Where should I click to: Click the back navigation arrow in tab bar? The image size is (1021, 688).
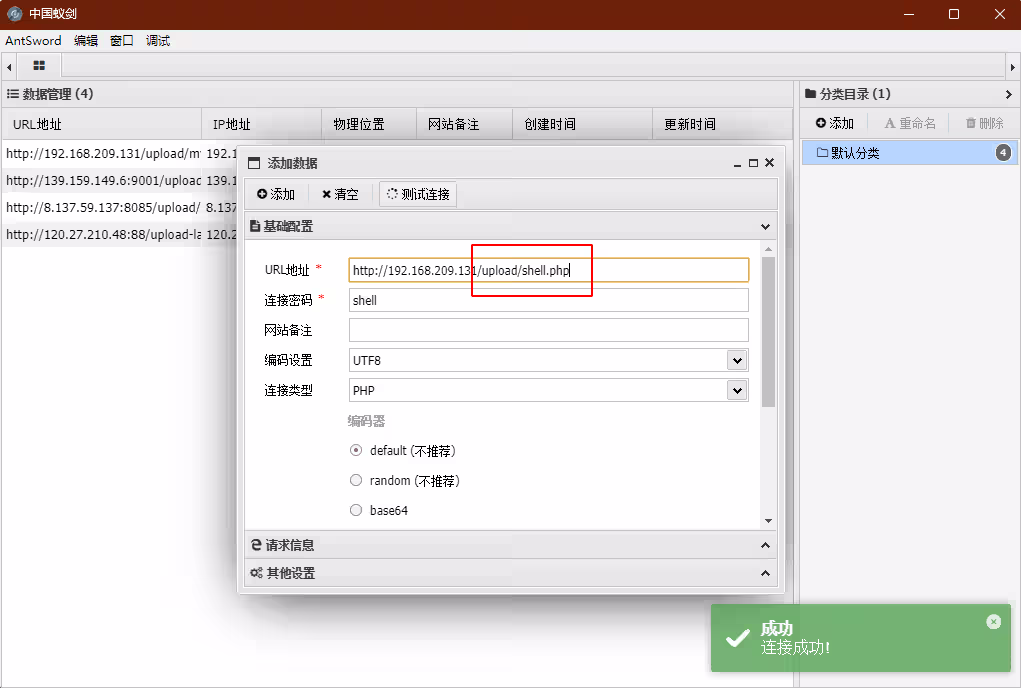tap(9, 63)
